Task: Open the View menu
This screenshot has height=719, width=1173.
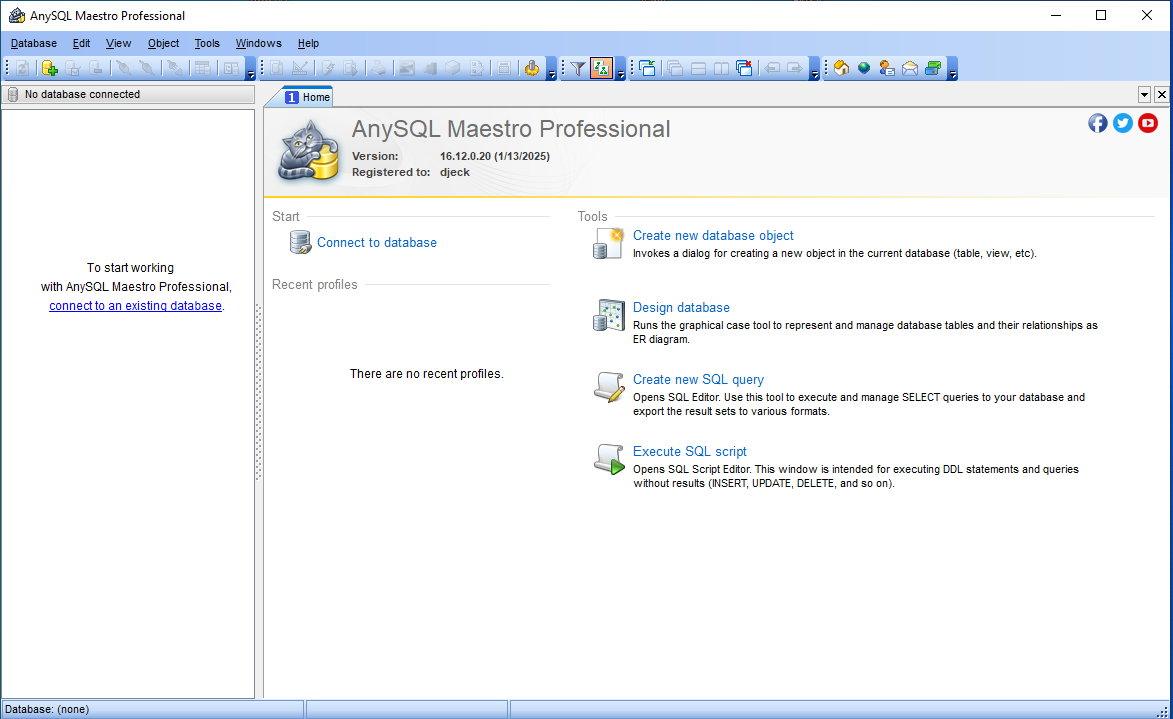Action: point(118,43)
